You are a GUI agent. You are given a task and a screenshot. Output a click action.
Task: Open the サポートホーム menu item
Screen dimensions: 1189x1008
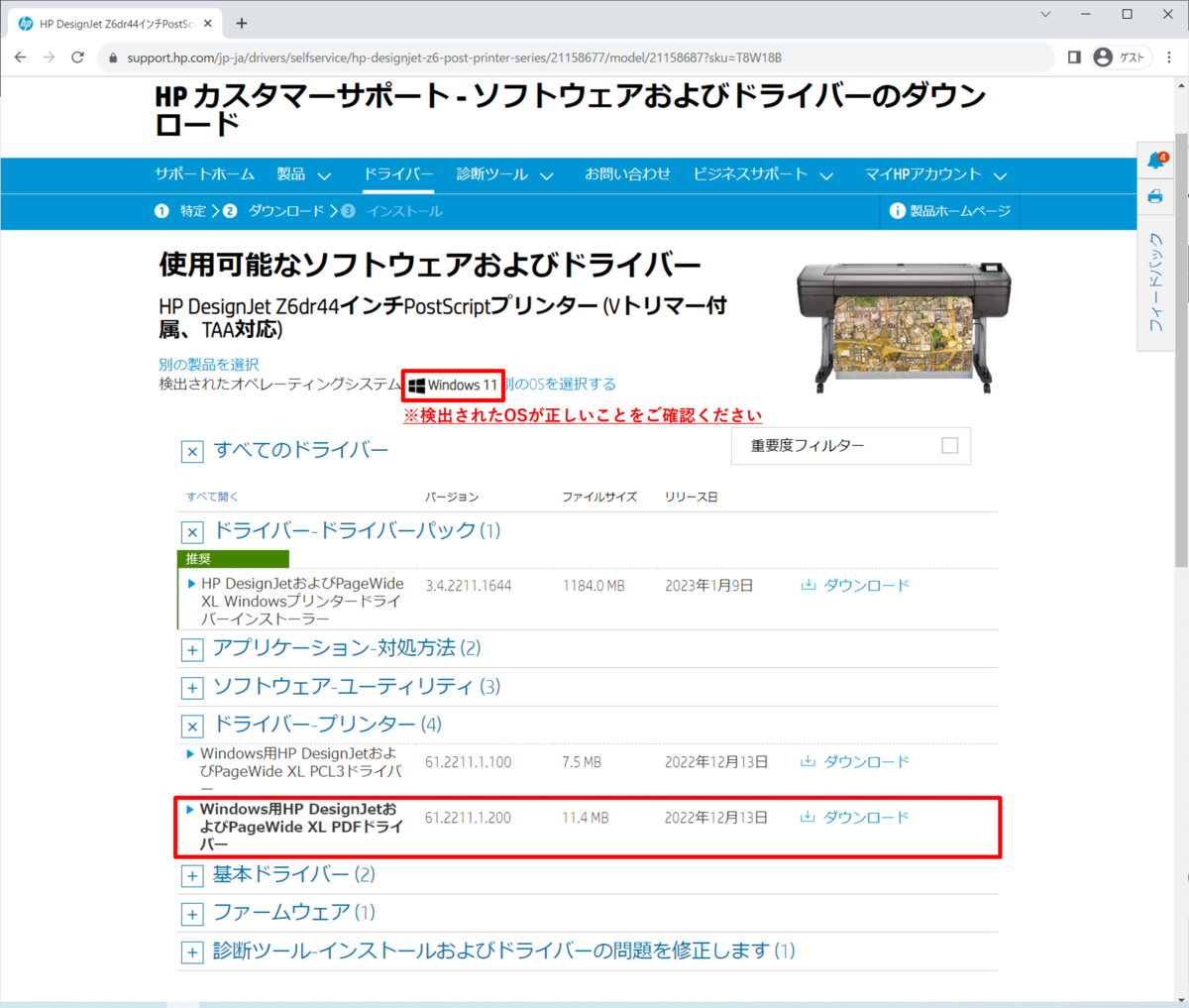pyautogui.click(x=205, y=174)
